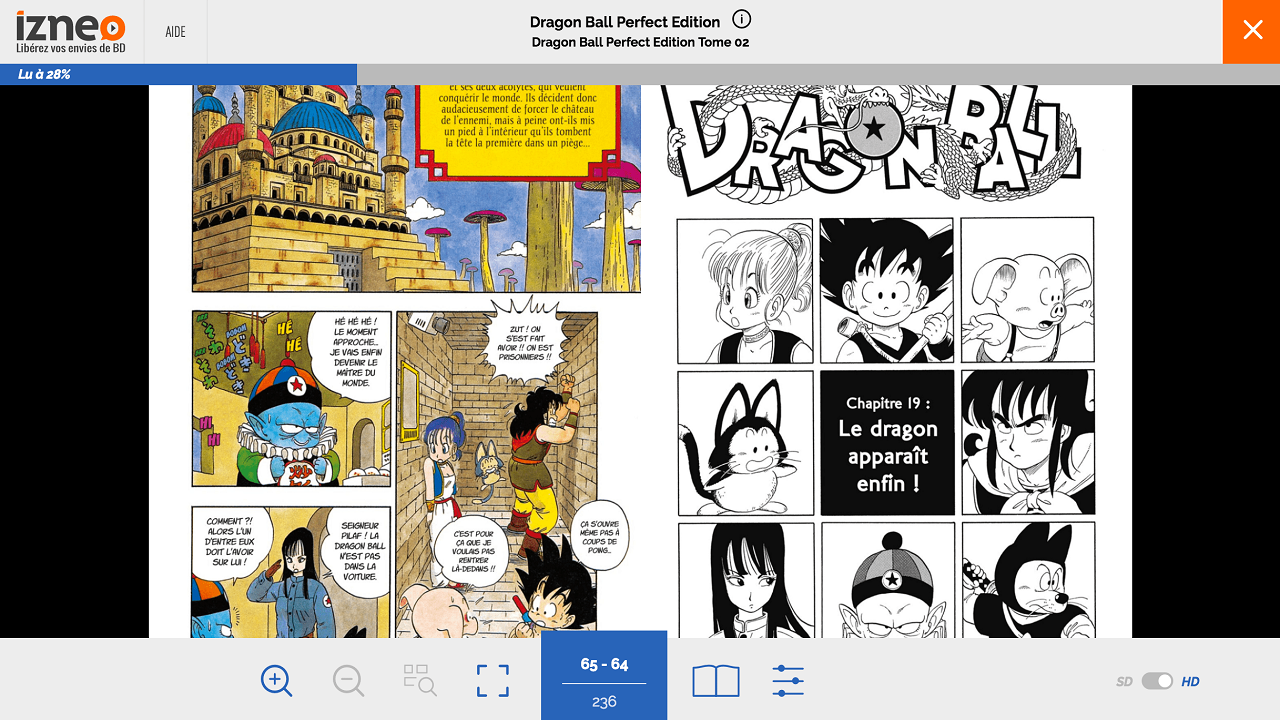Click the 'Dragon Ball Perfect Edition' series title
Image resolution: width=1280 pixels, height=720 pixels.
click(625, 22)
